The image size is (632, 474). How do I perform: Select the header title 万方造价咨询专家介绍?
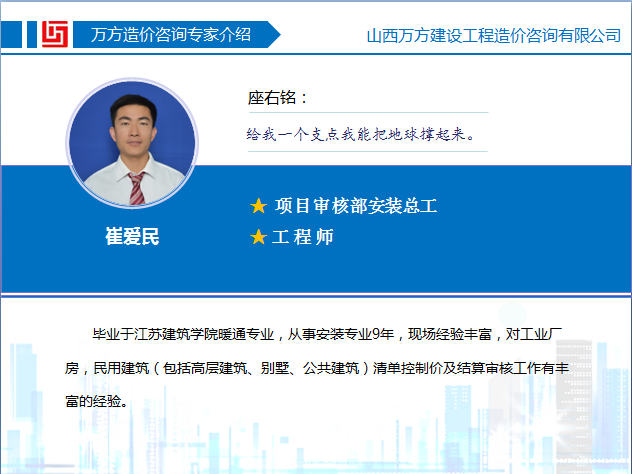click(x=170, y=35)
